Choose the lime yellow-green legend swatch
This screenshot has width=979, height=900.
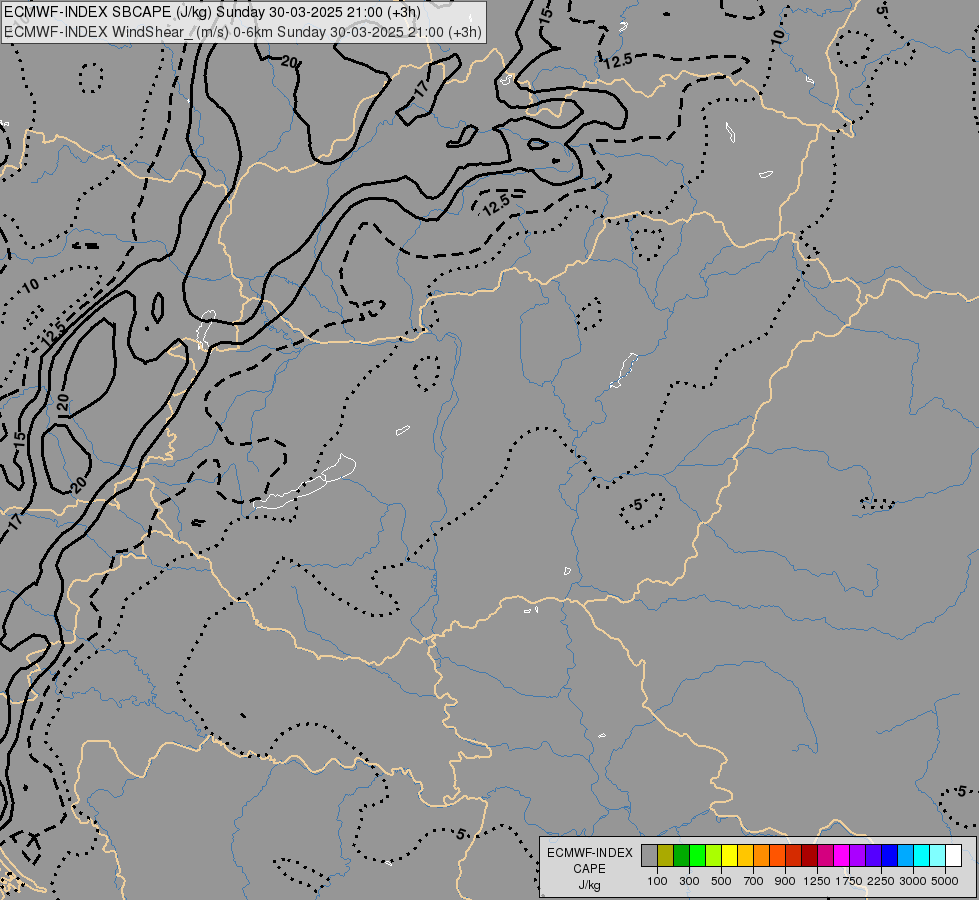coord(713,855)
